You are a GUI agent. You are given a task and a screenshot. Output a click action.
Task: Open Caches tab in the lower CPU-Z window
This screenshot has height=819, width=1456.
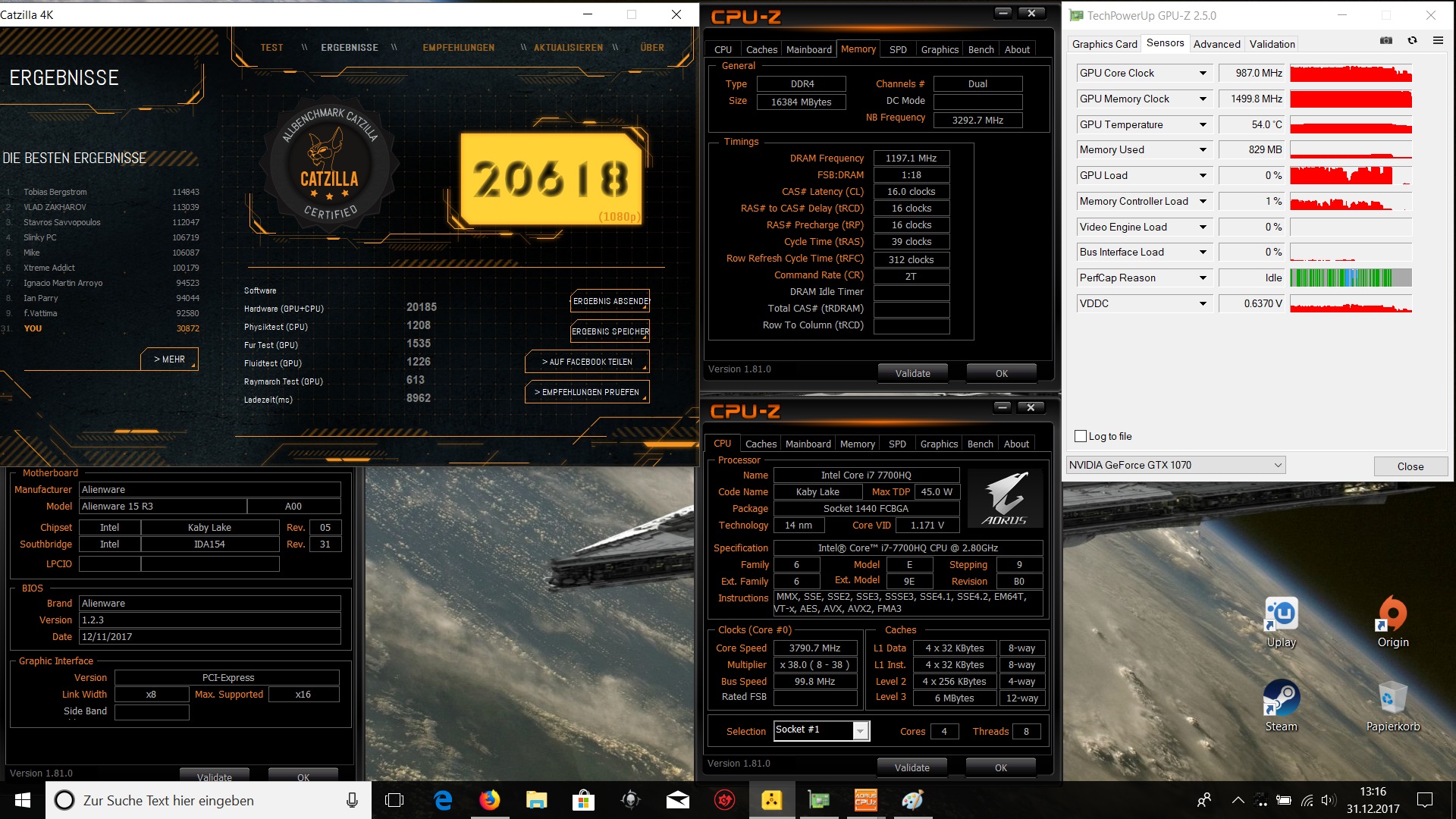(x=761, y=444)
